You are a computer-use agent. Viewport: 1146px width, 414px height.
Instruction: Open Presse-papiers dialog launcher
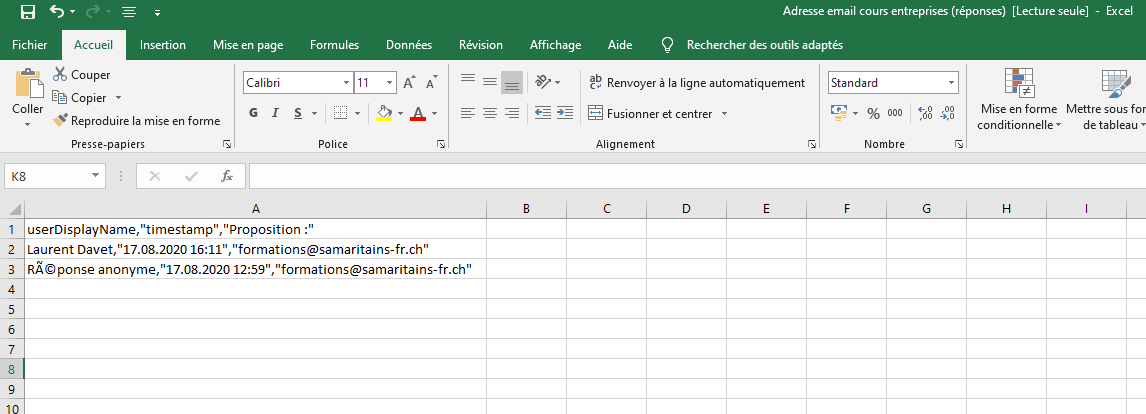pyautogui.click(x=227, y=144)
